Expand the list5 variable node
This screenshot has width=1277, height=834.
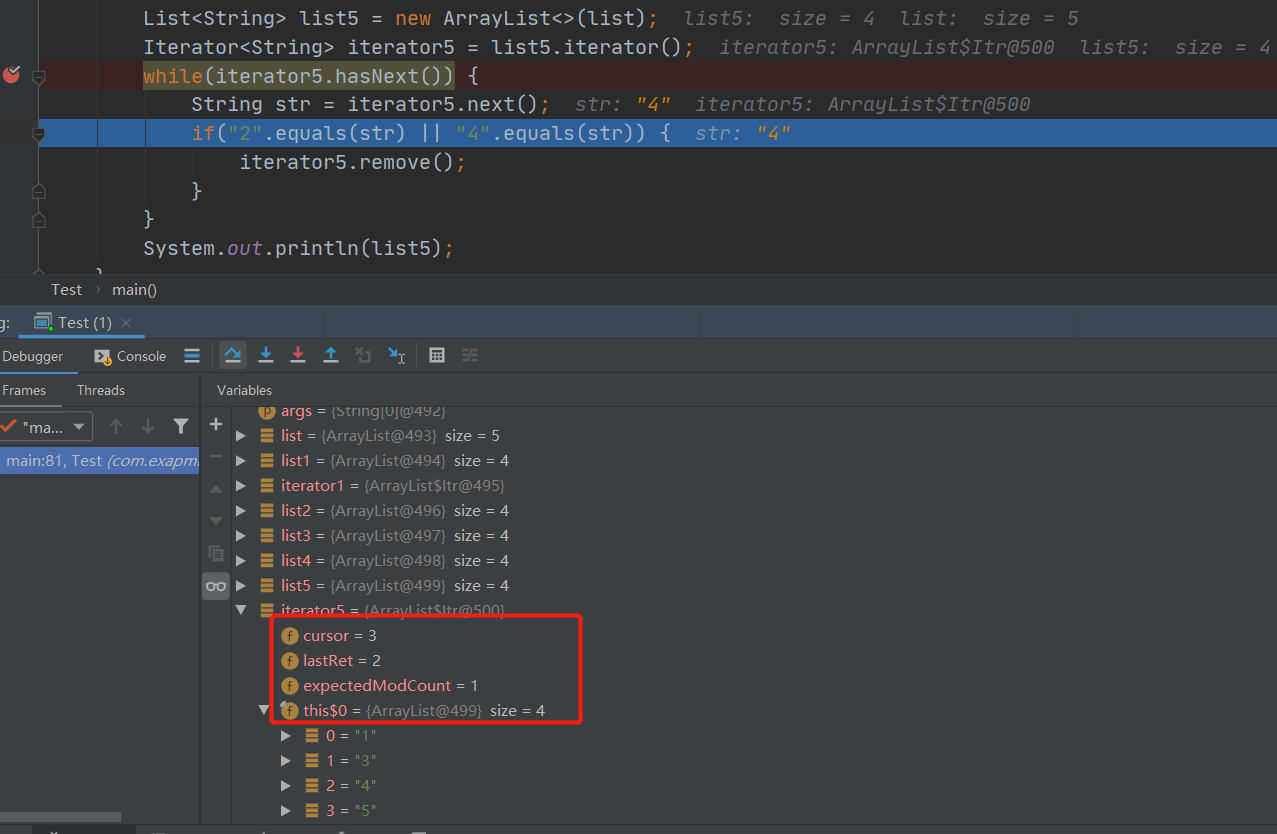pyautogui.click(x=240, y=585)
